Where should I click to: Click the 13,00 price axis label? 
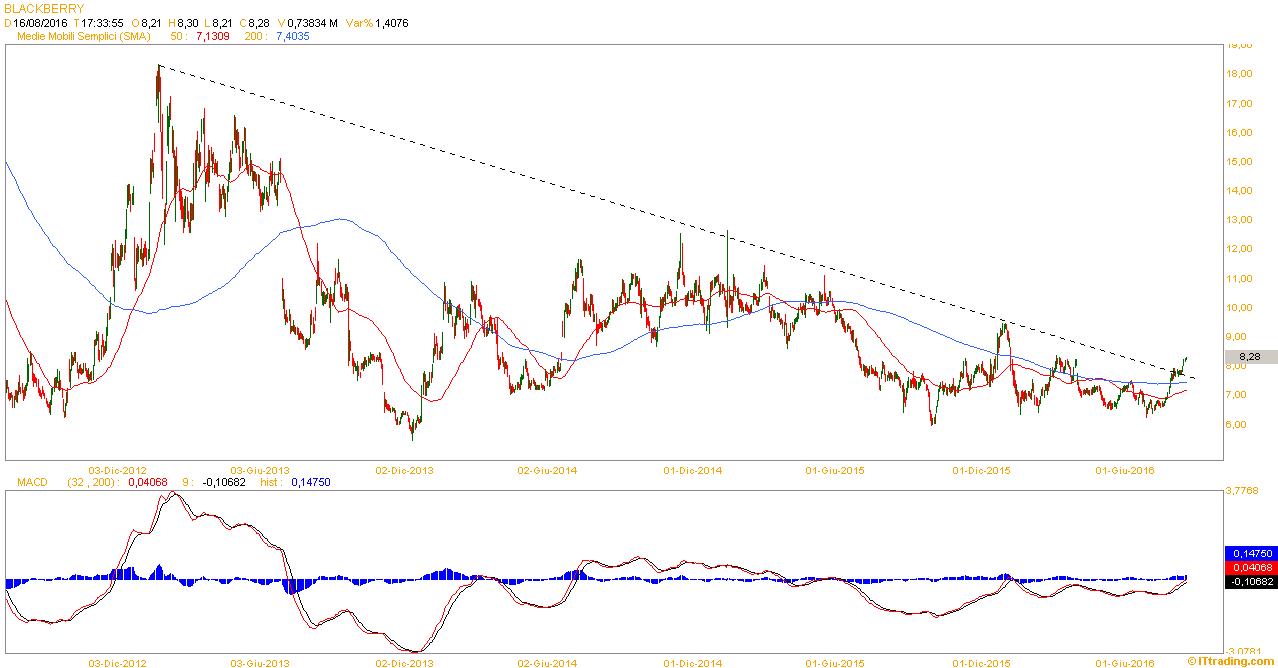[1242, 220]
